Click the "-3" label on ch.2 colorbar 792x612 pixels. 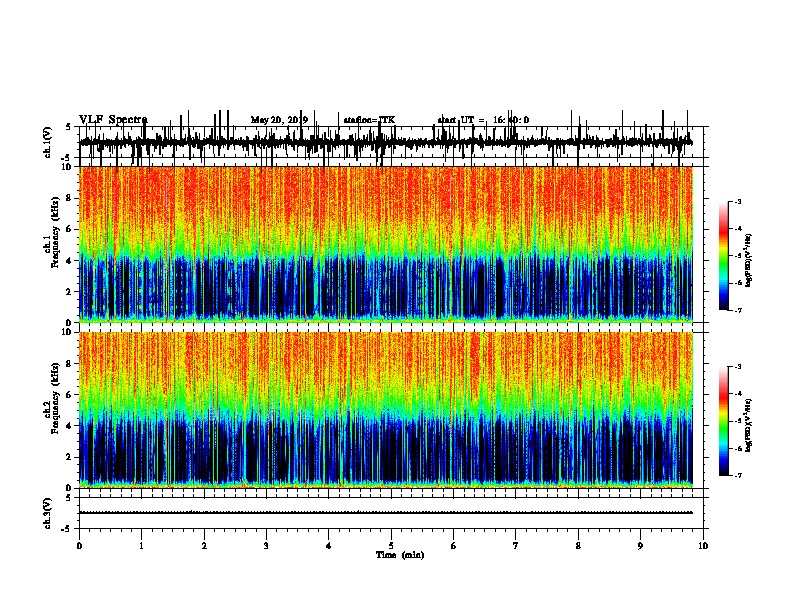(x=737, y=367)
